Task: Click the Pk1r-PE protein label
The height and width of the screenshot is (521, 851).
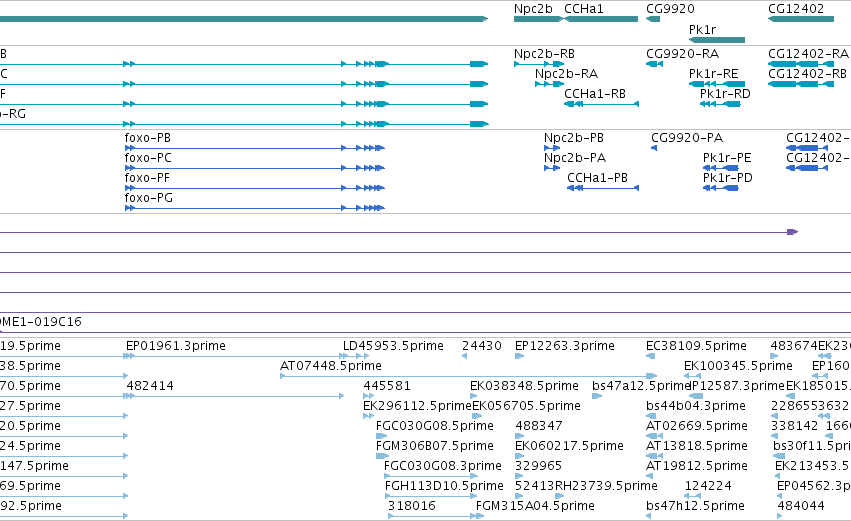Action: [x=727, y=158]
